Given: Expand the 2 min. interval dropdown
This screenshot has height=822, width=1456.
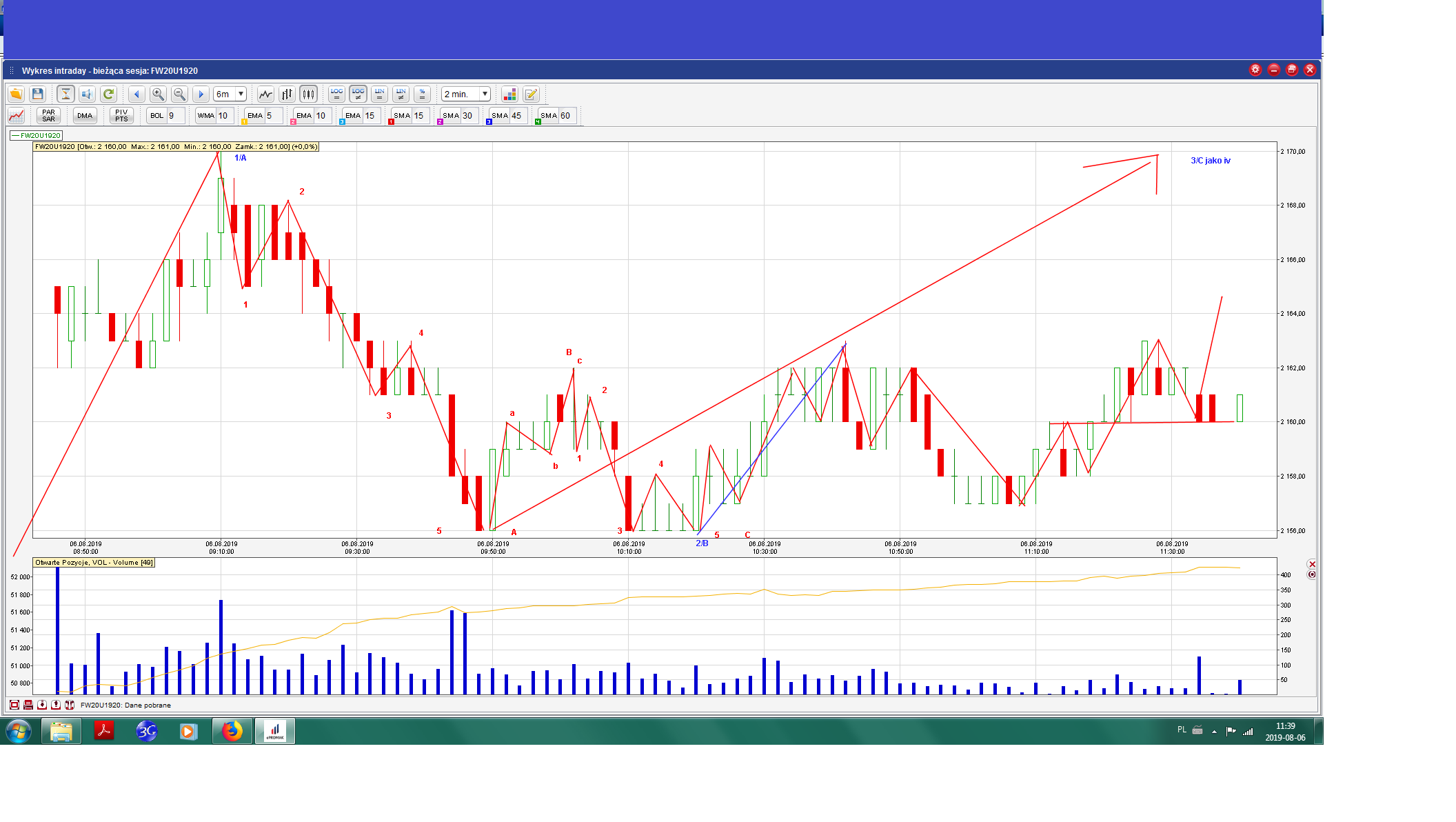Looking at the screenshot, I should click(485, 94).
